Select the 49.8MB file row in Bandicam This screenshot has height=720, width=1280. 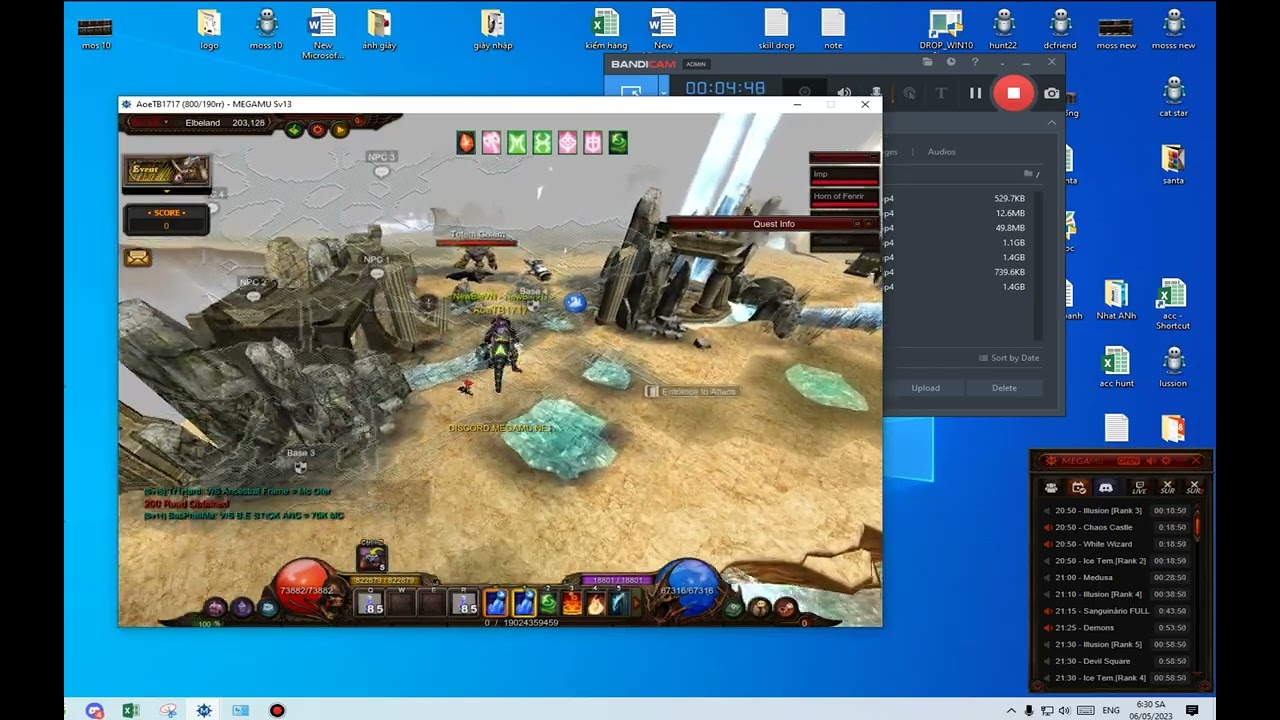956,228
